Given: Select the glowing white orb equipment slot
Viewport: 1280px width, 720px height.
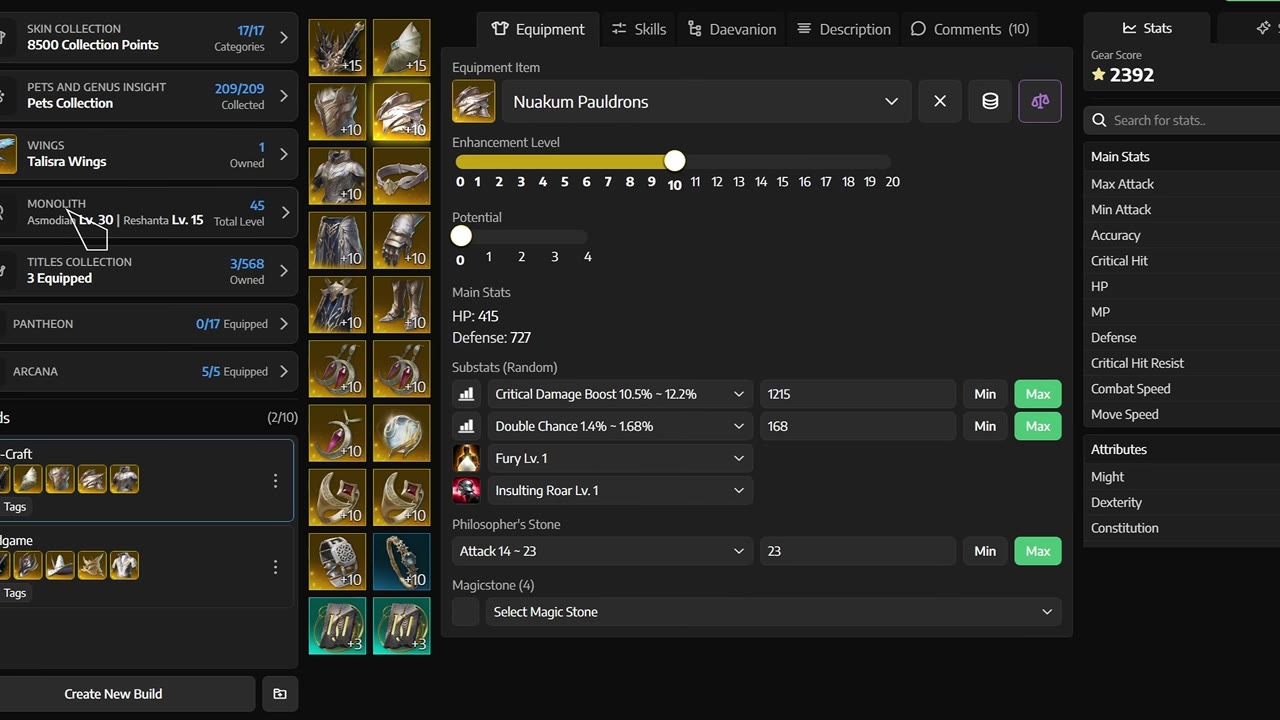Looking at the screenshot, I should point(401,433).
